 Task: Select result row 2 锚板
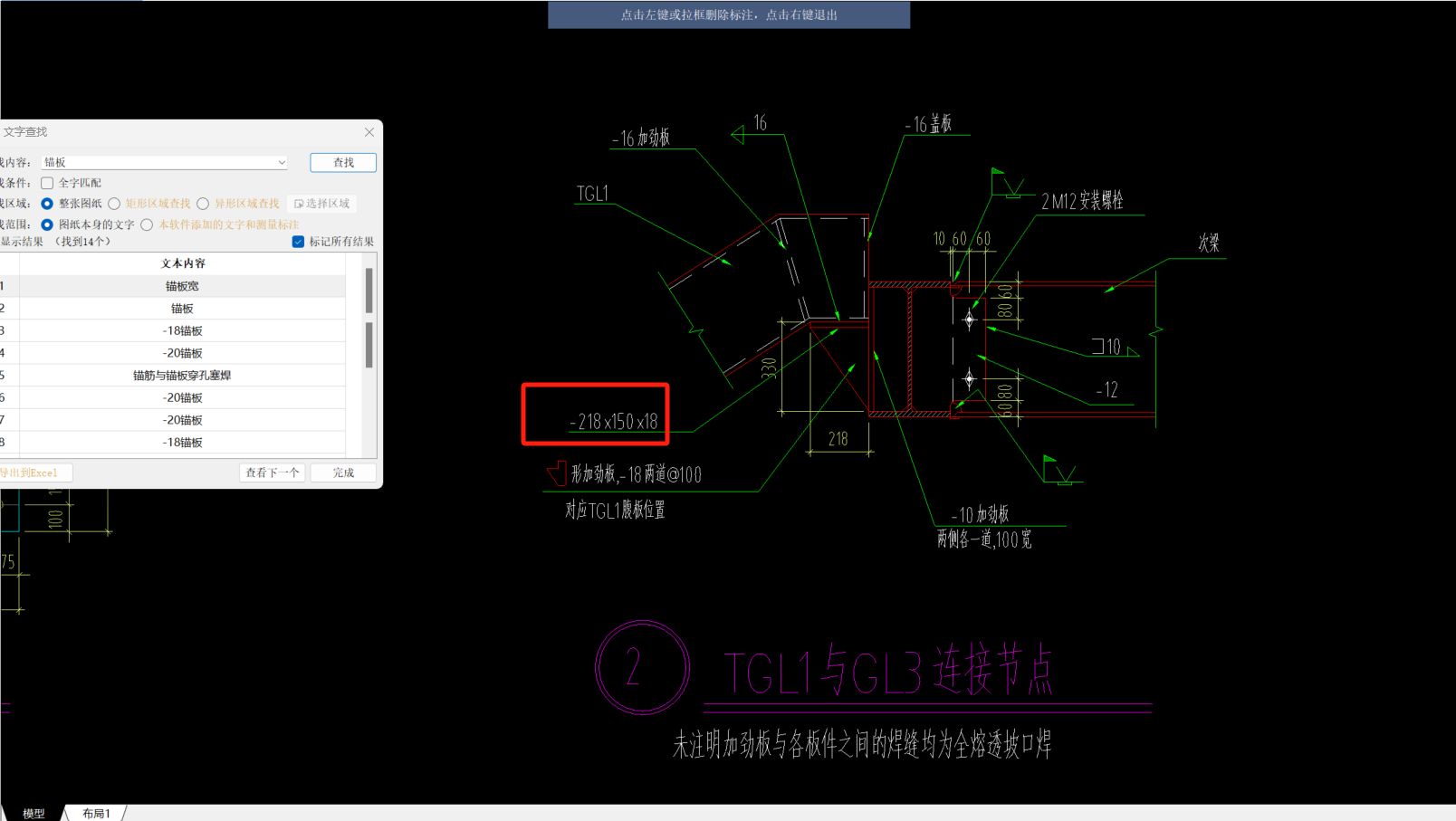click(x=183, y=309)
